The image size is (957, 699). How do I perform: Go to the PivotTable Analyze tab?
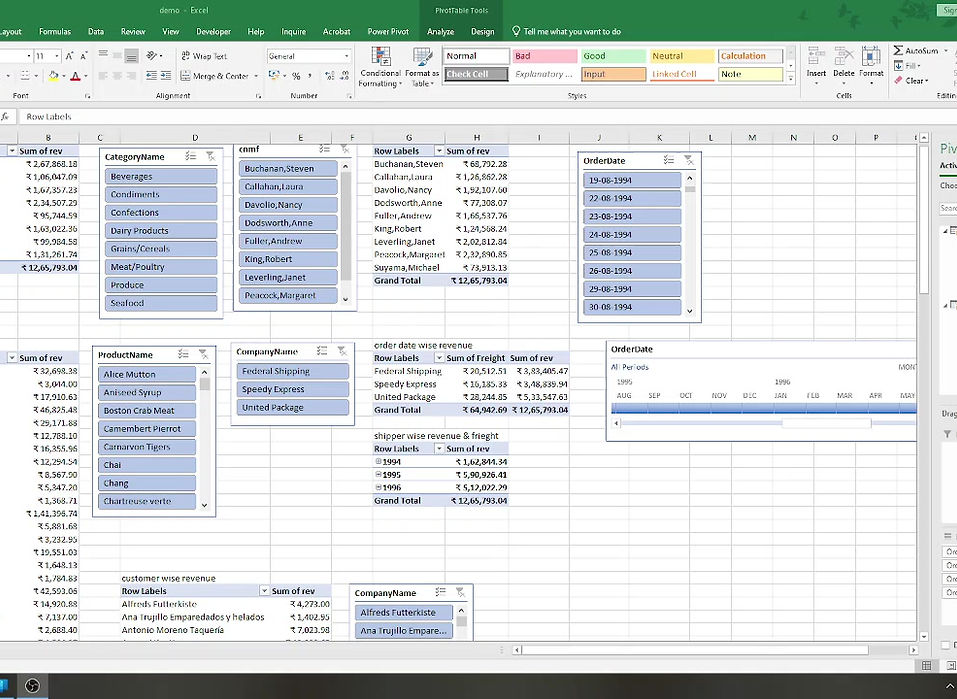[440, 32]
